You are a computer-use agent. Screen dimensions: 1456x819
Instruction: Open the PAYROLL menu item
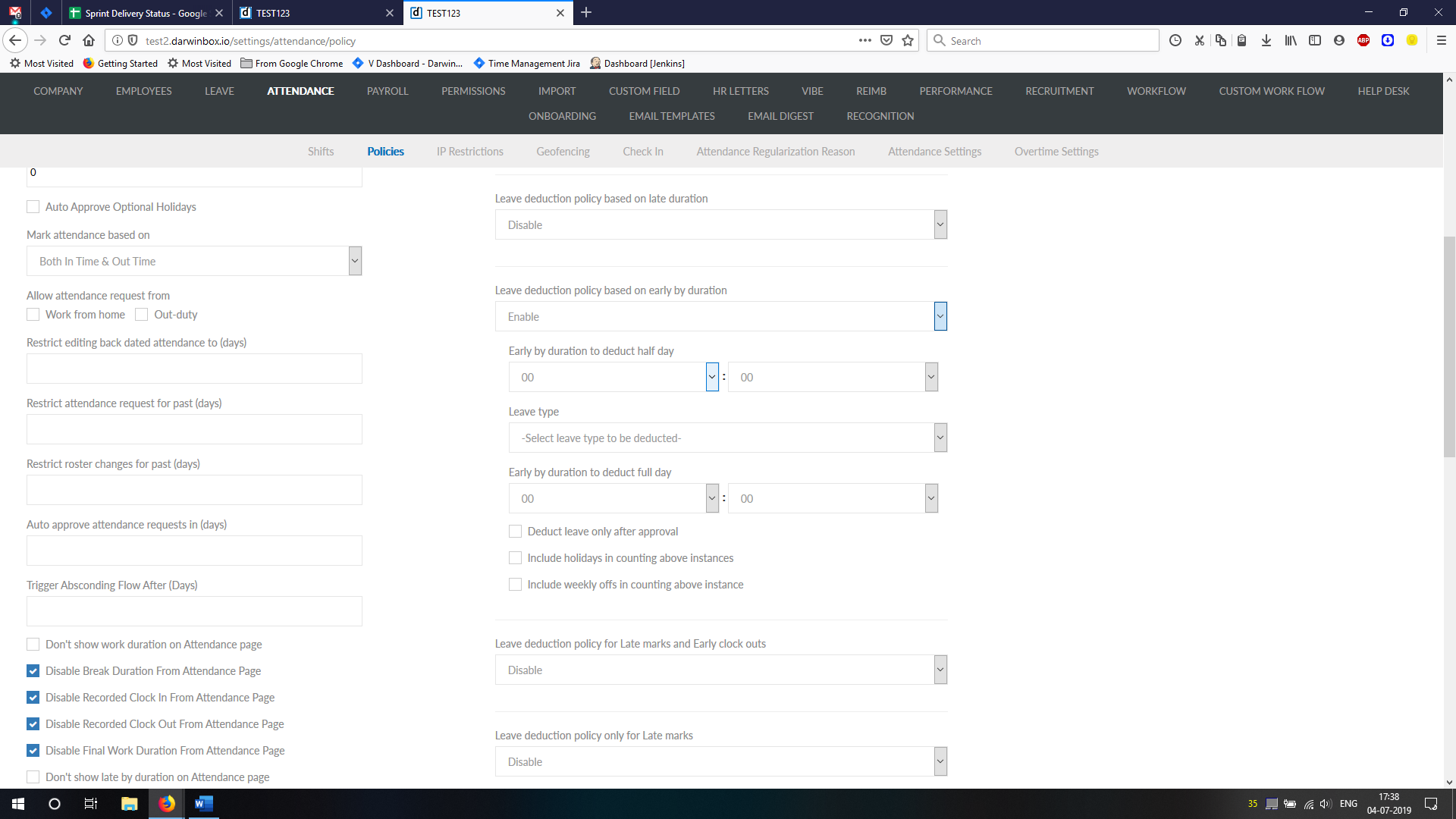(387, 91)
